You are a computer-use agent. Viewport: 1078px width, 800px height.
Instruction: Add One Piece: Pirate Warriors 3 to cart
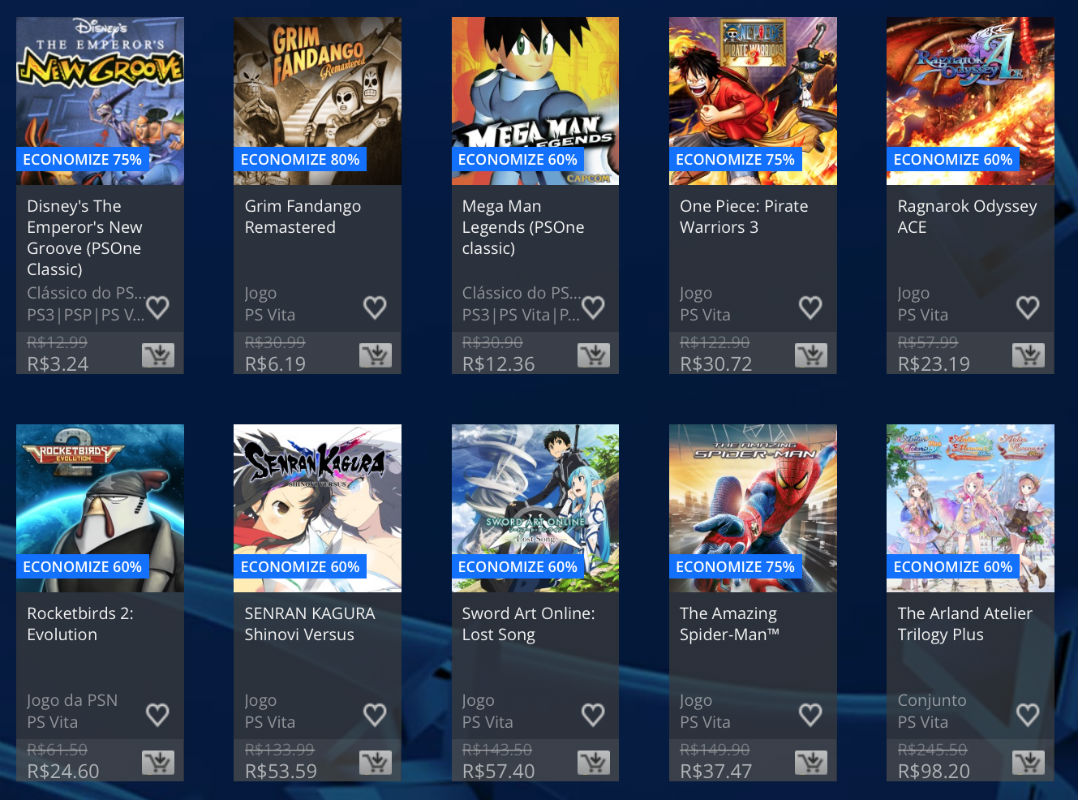(x=811, y=355)
